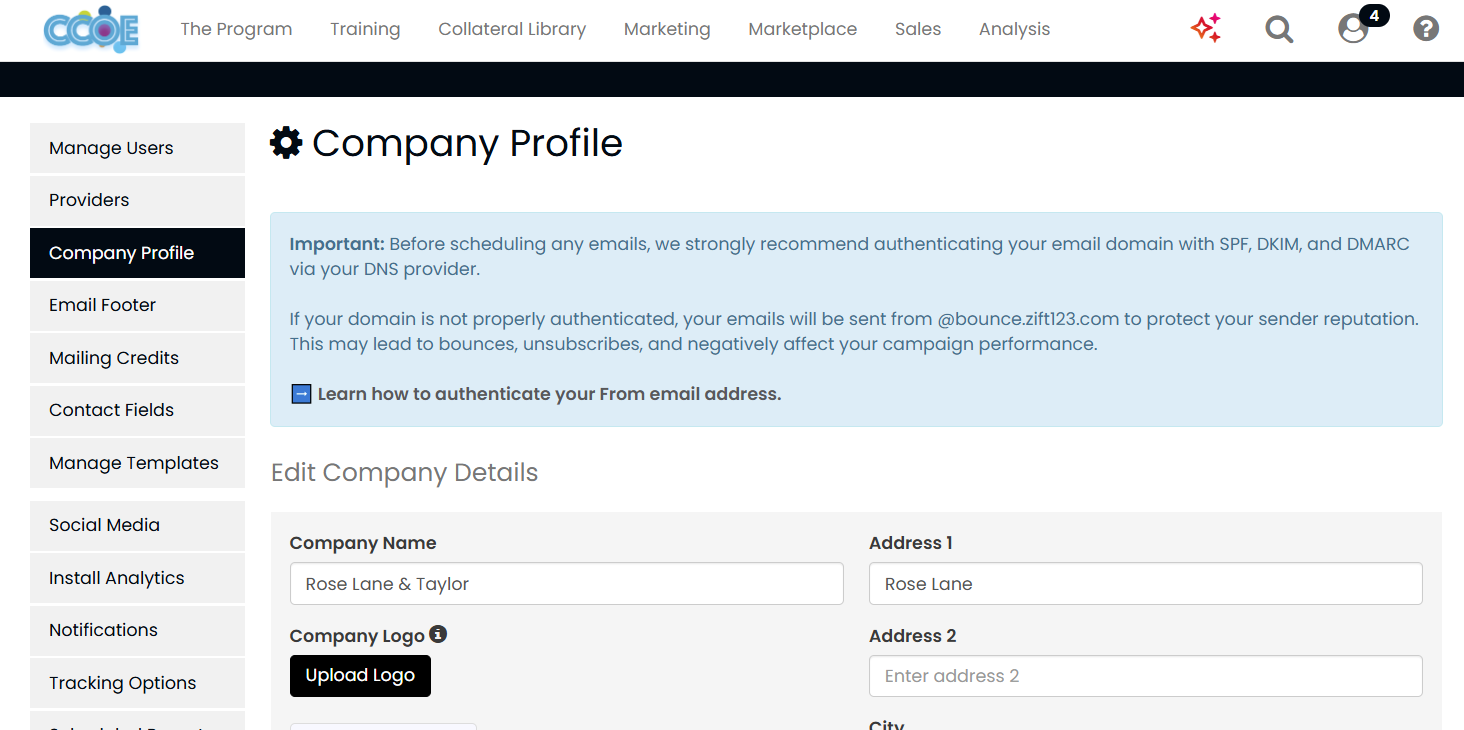Viewport: 1464px width, 730px height.
Task: Open the Collateral Library menu
Action: click(x=512, y=29)
